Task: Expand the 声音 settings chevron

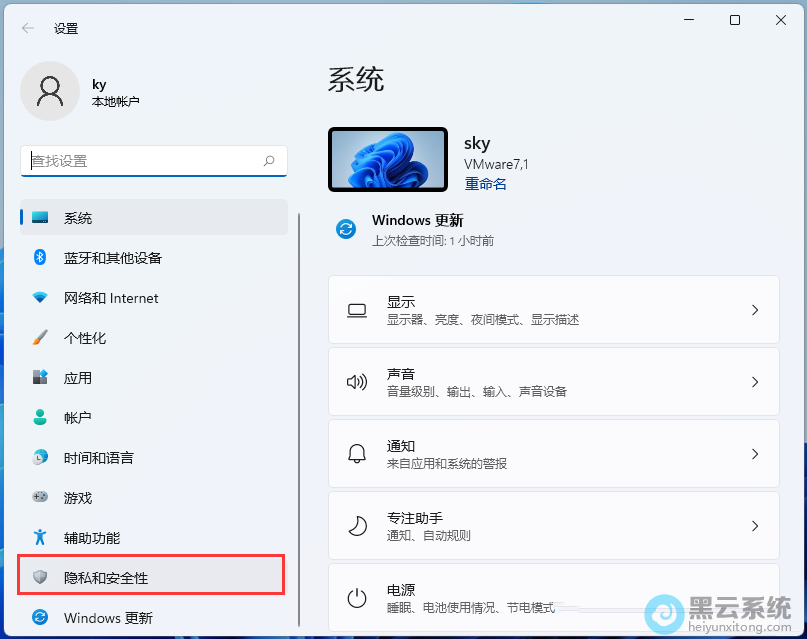Action: coord(755,382)
